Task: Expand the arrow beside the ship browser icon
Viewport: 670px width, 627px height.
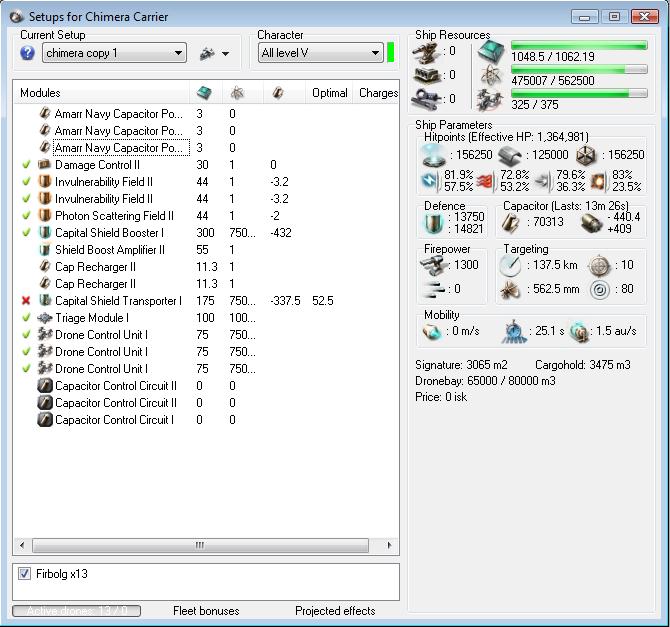Action: coord(225,54)
